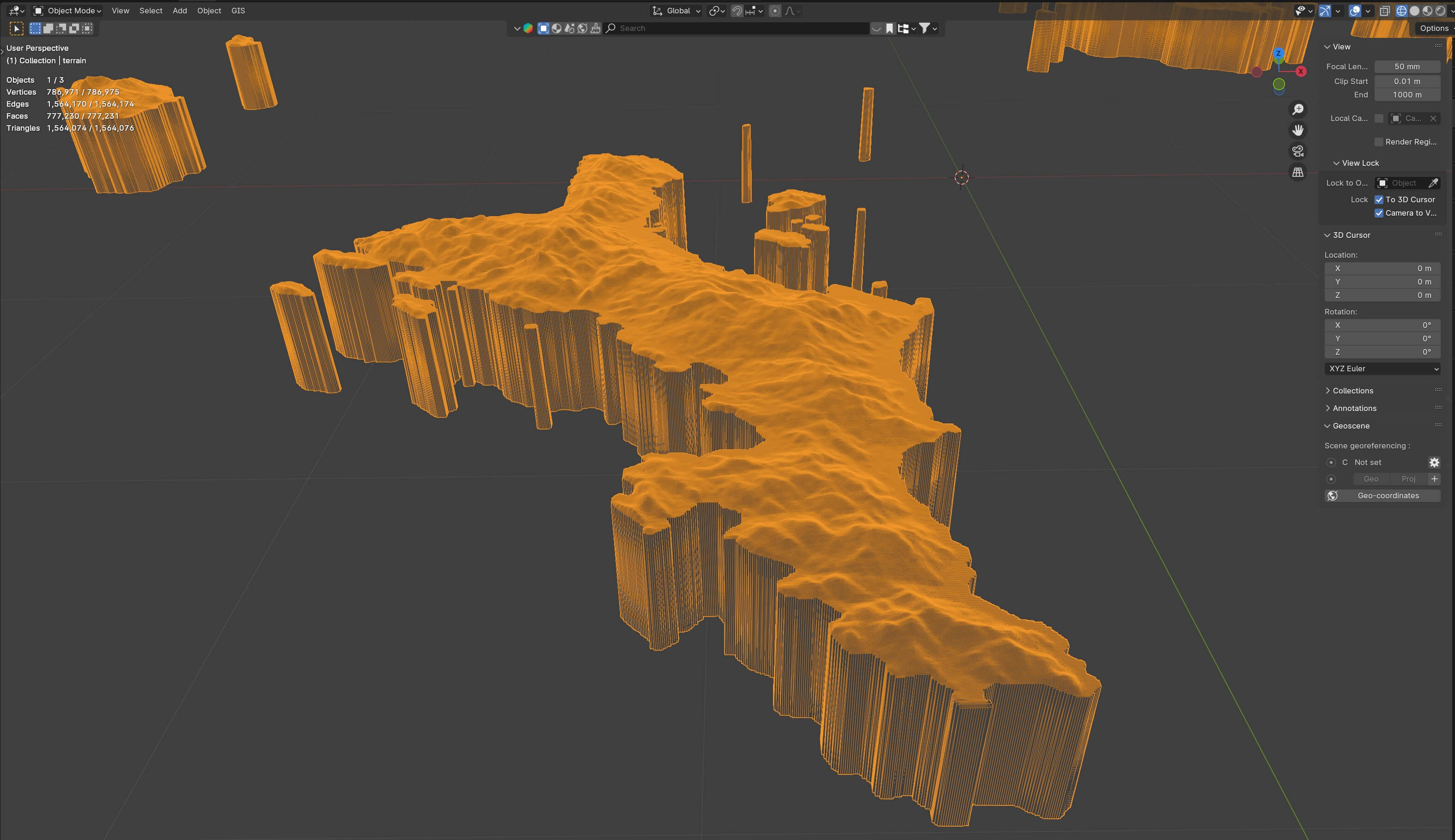Choose the Extend selection mode icon

click(49, 28)
